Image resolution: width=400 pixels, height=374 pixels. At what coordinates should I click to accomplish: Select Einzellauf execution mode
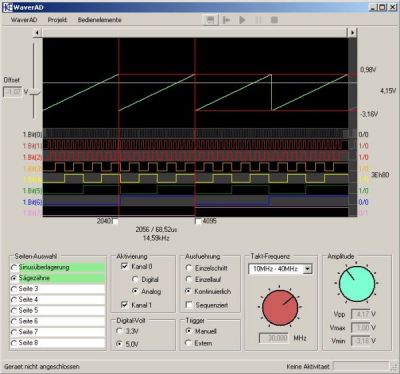tap(189, 279)
